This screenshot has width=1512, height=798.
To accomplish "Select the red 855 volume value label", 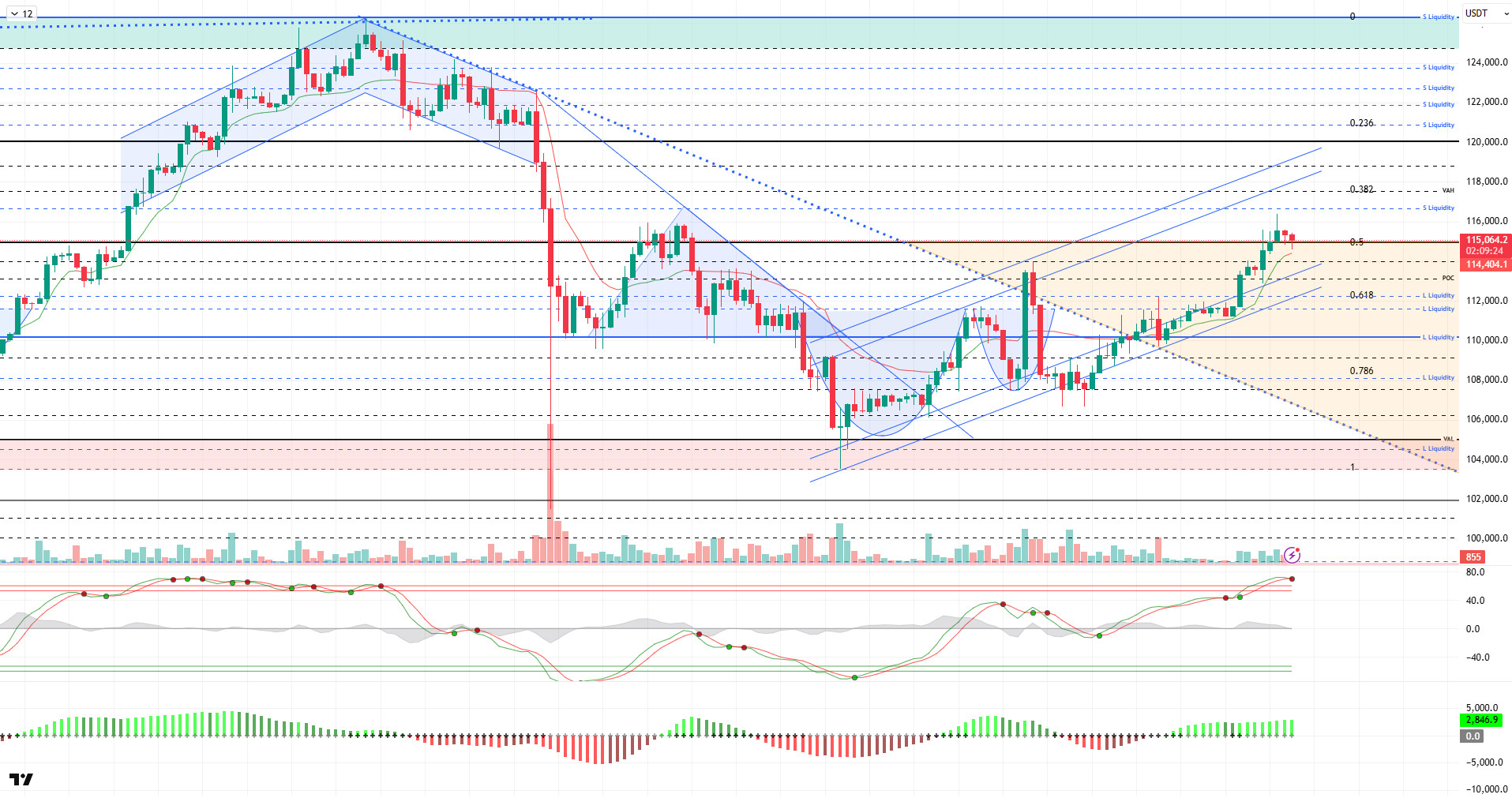I will (1473, 557).
